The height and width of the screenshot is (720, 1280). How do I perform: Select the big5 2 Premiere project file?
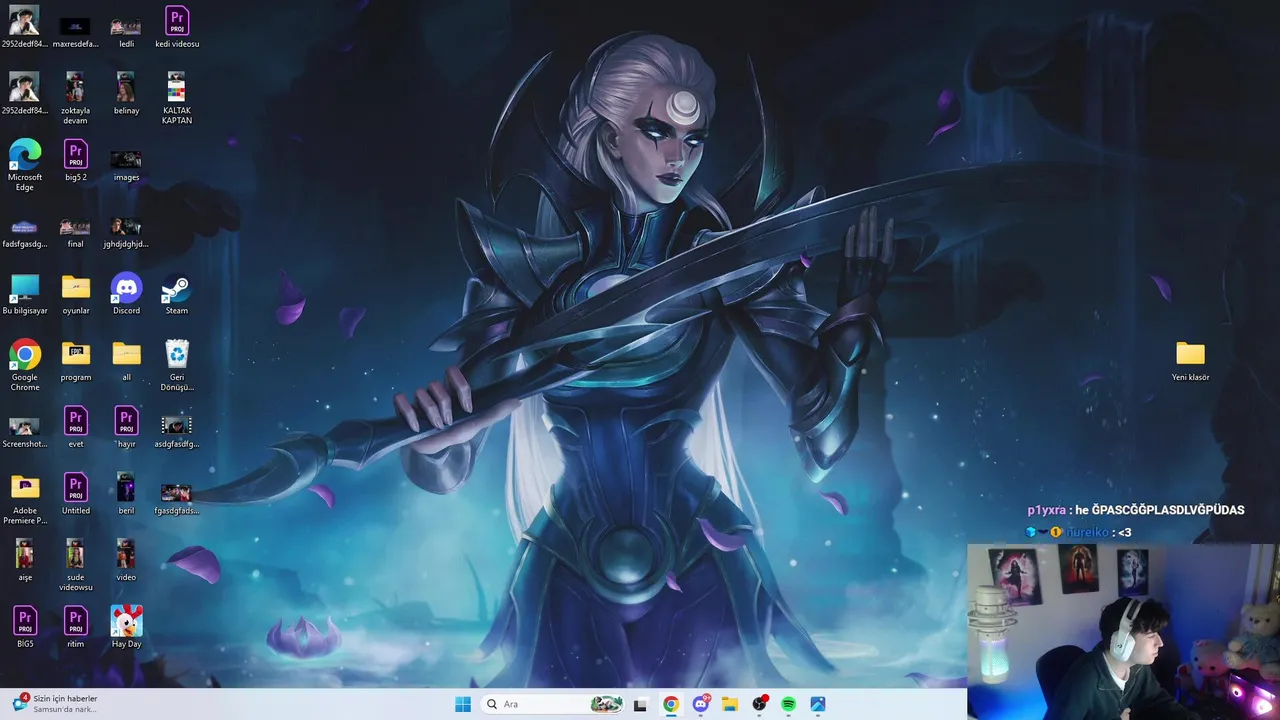75,160
